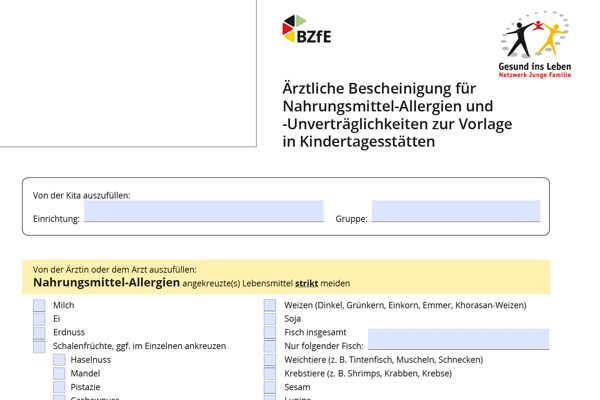Click the Ärztliche Bescheinigung document title
600x400 pixels.
point(397,115)
